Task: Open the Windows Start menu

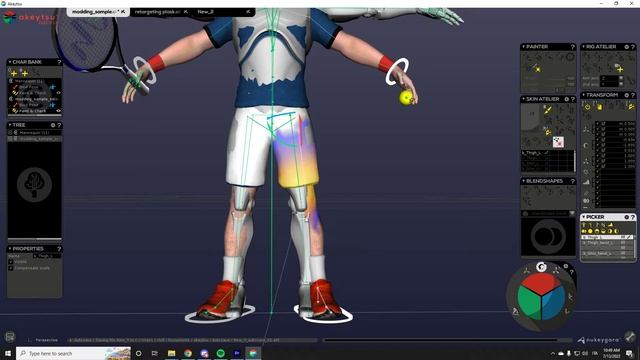Action: pyautogui.click(x=8, y=353)
